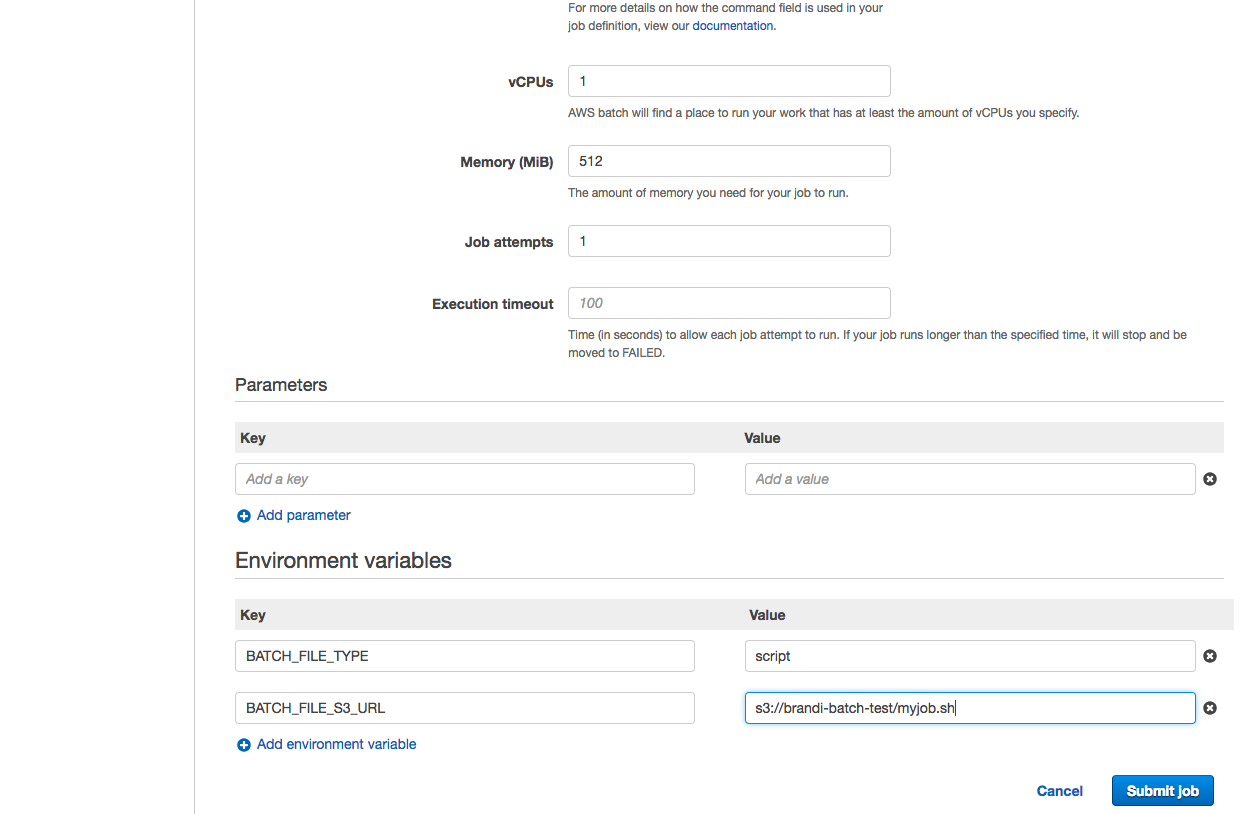Edit the BATCH_FILE_TYPE key field
This screenshot has width=1250, height=814.
pyautogui.click(x=464, y=656)
